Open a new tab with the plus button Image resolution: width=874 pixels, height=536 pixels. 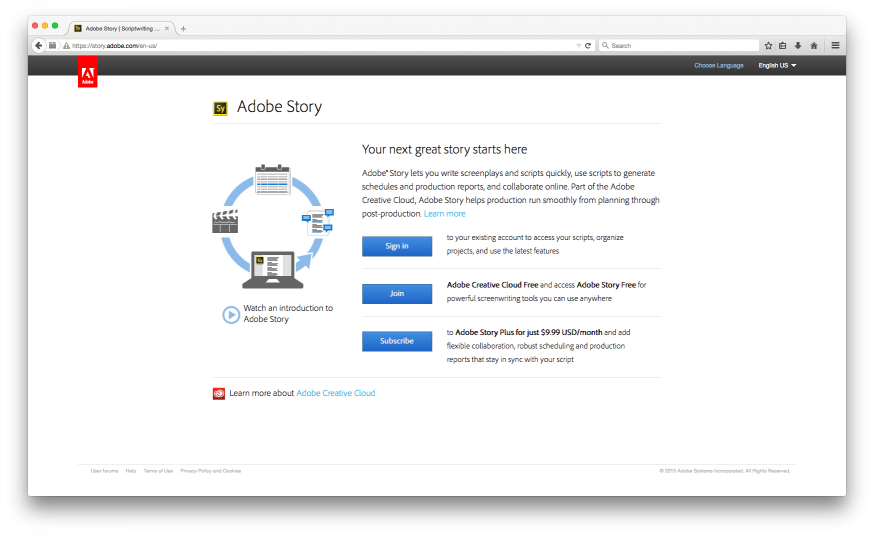183,28
